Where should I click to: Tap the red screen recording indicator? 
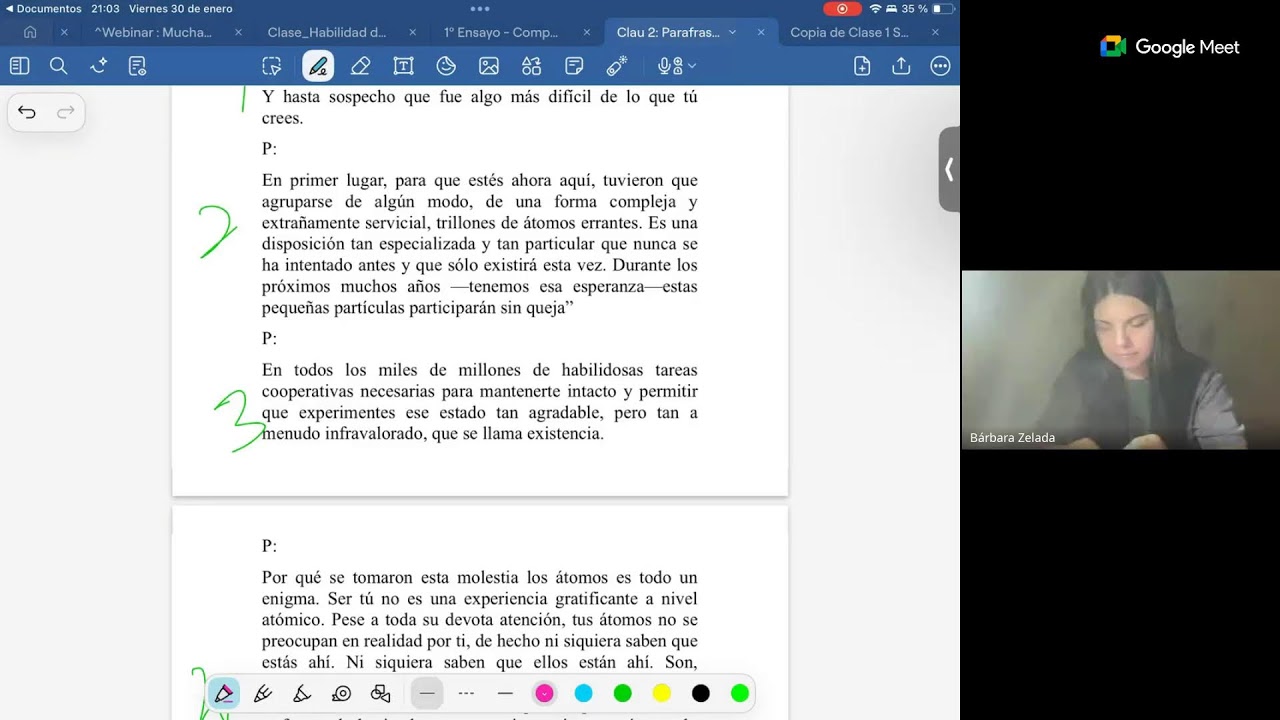(842, 8)
